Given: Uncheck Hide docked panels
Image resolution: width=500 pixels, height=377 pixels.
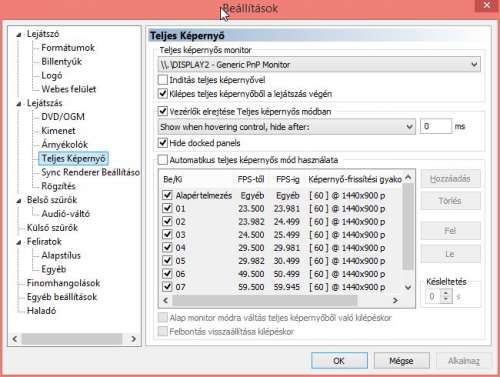Looking at the screenshot, I should (x=163, y=143).
